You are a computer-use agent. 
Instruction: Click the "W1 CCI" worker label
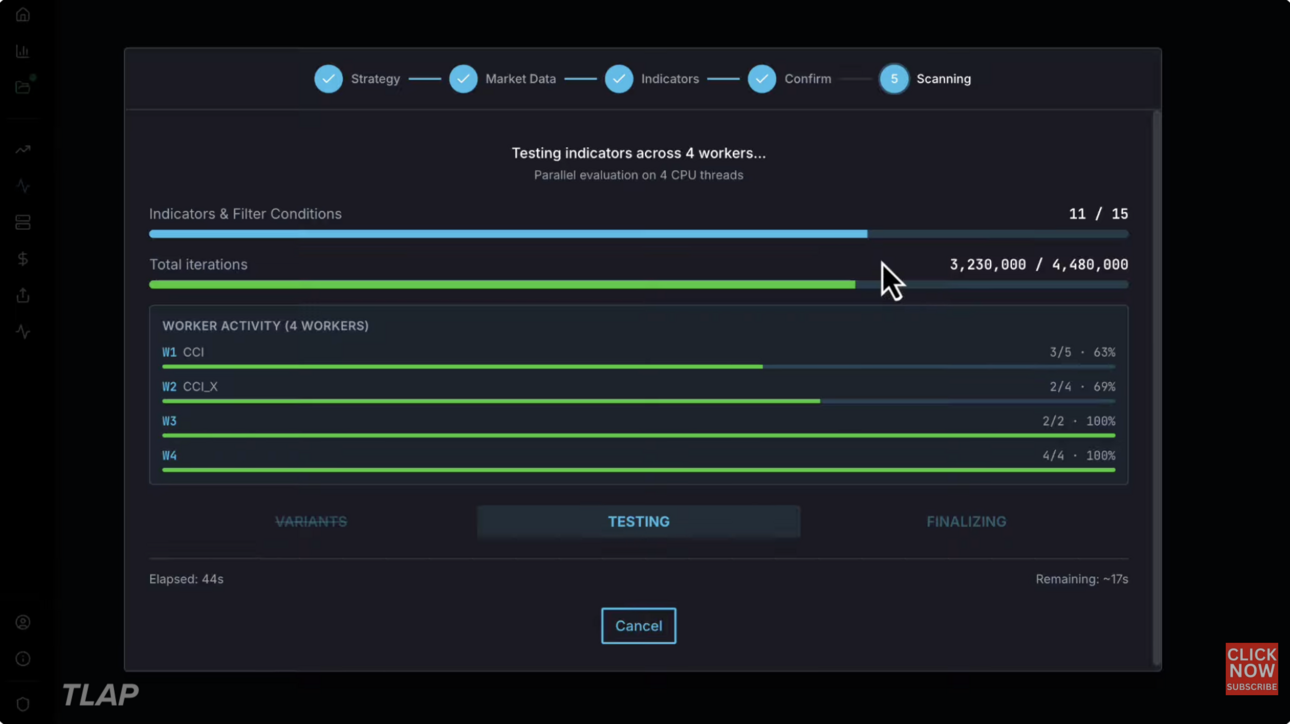(183, 352)
